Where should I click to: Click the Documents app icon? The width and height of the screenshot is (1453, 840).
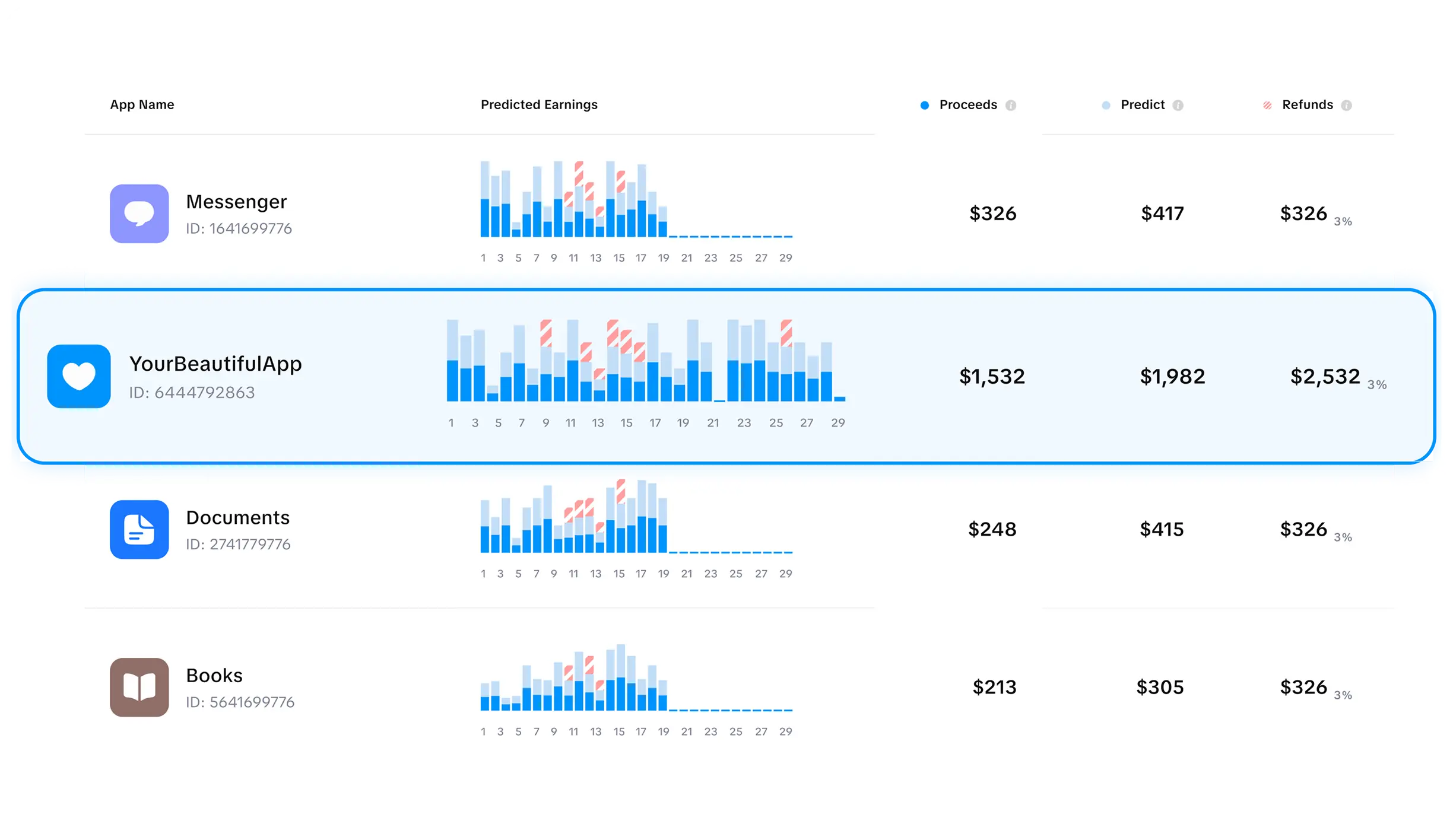(139, 530)
